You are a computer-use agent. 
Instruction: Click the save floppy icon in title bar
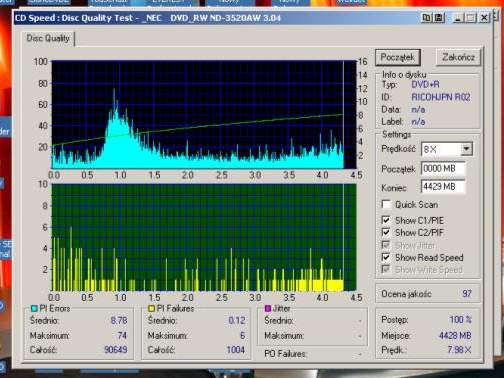(x=439, y=18)
